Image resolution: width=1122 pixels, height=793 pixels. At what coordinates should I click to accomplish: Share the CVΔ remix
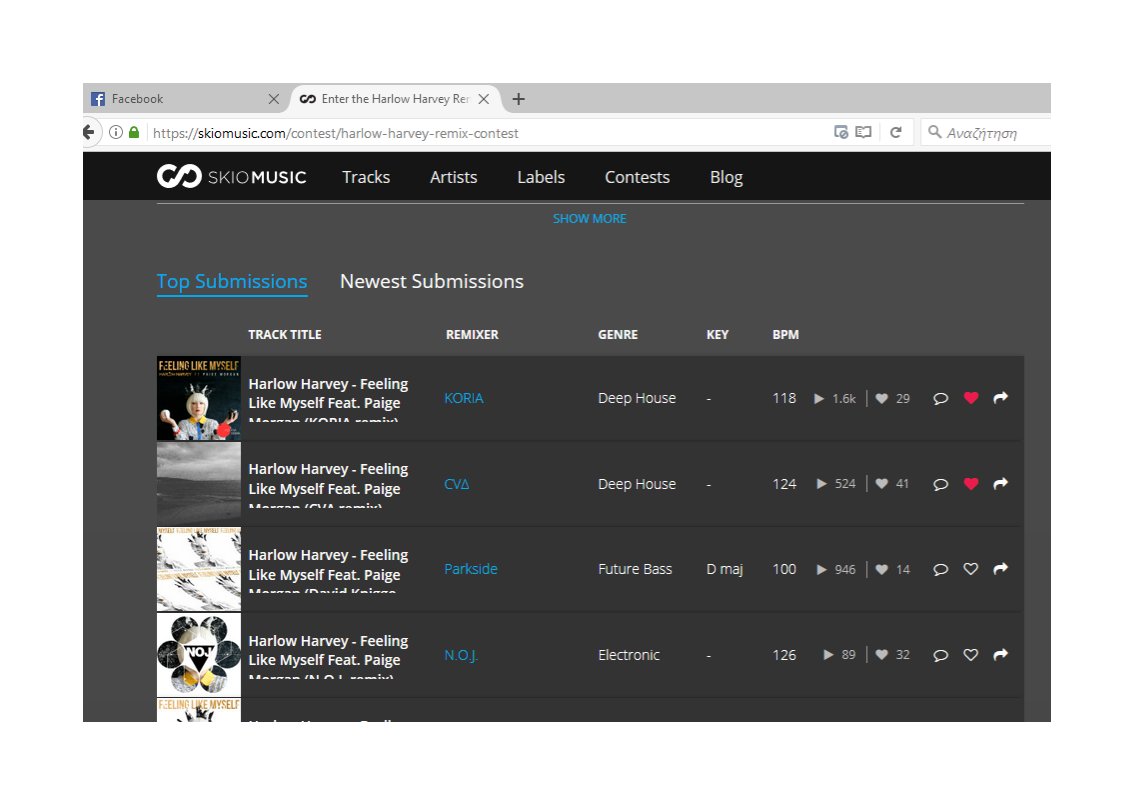tap(1000, 483)
